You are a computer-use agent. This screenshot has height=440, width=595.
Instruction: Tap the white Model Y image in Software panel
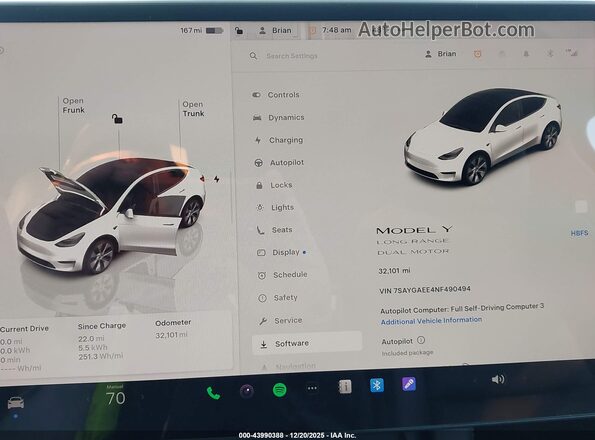tap(483, 137)
